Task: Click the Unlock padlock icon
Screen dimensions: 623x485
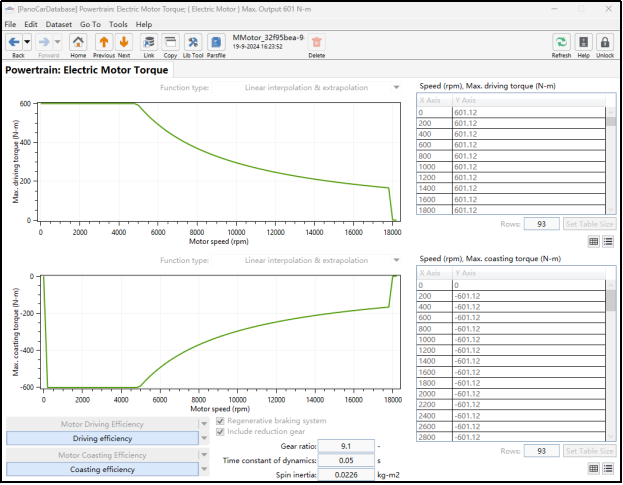Action: [x=605, y=42]
